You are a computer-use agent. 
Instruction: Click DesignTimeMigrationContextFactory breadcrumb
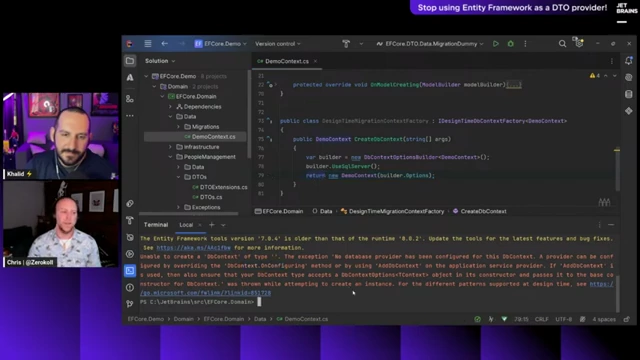[x=396, y=211]
